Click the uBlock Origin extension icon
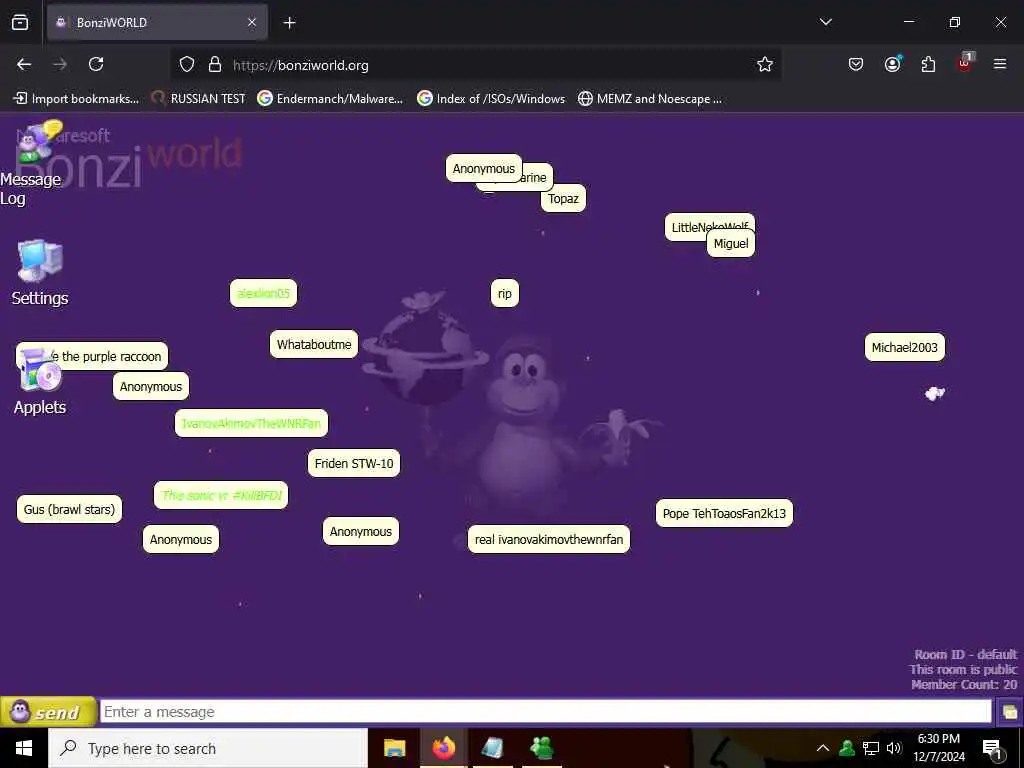 [965, 63]
